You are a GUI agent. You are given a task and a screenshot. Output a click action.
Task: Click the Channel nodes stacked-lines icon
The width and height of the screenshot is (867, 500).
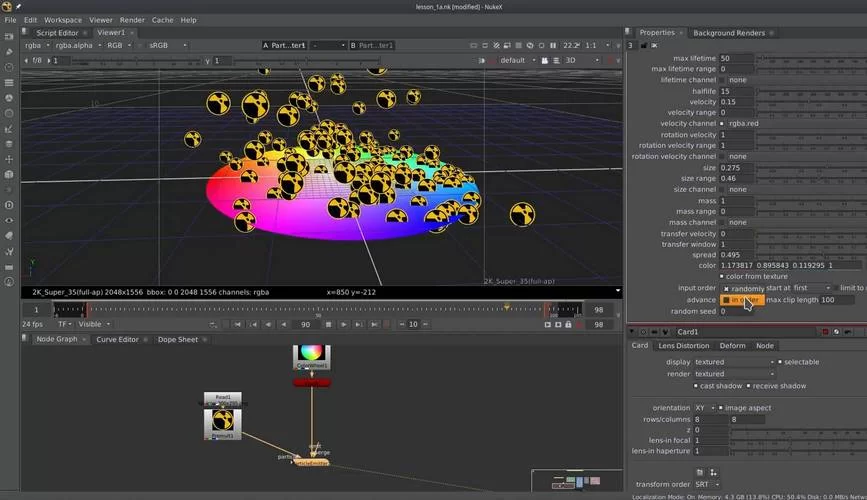(x=9, y=83)
